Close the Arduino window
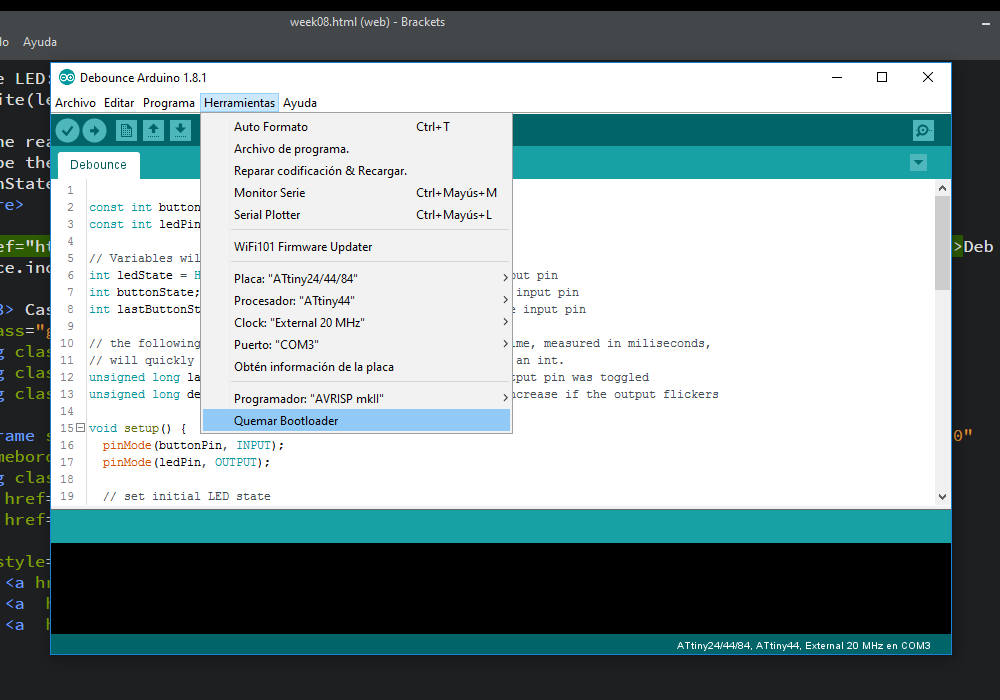Viewport: 1000px width, 700px height. click(928, 77)
